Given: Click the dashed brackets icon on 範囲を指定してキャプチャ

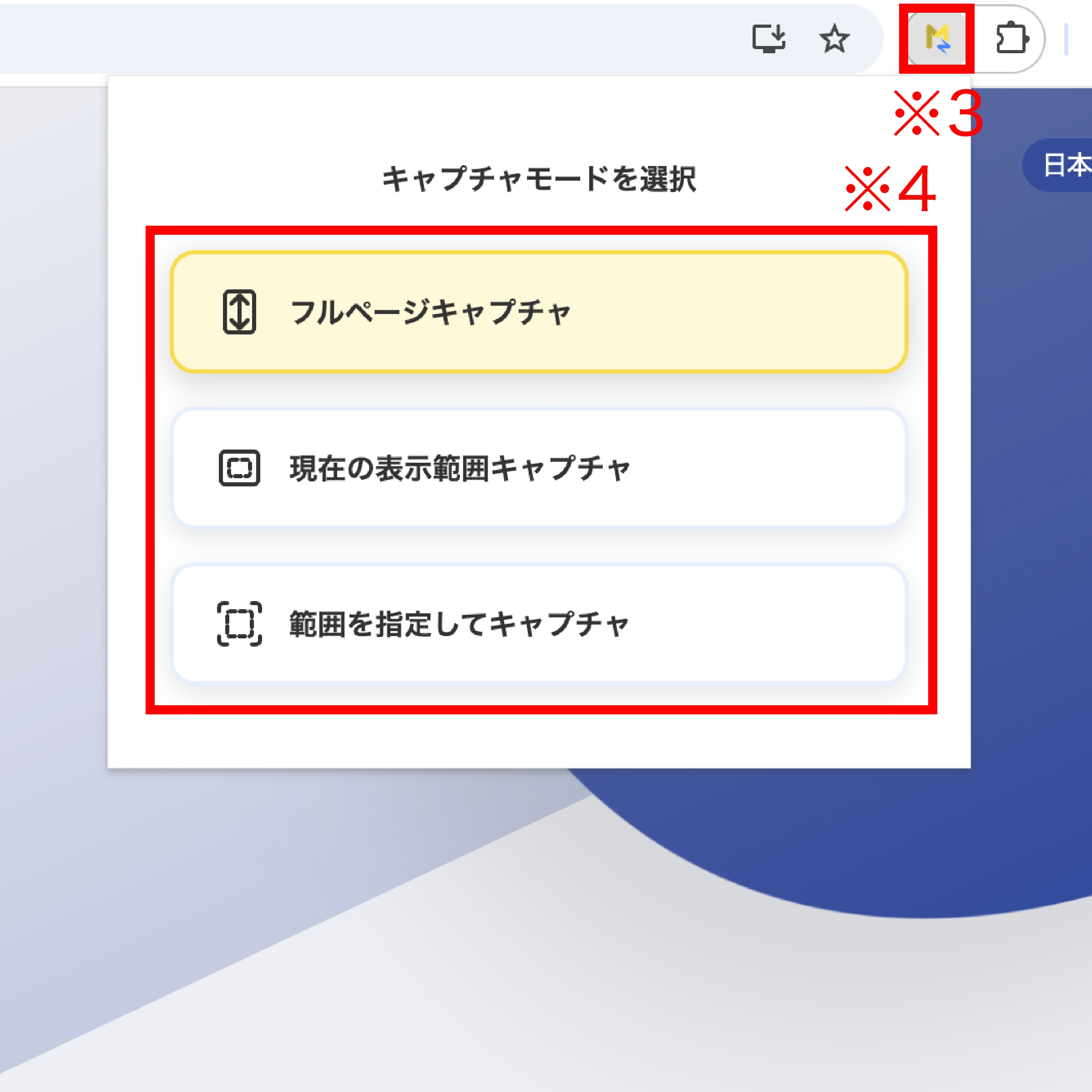Looking at the screenshot, I should [240, 623].
